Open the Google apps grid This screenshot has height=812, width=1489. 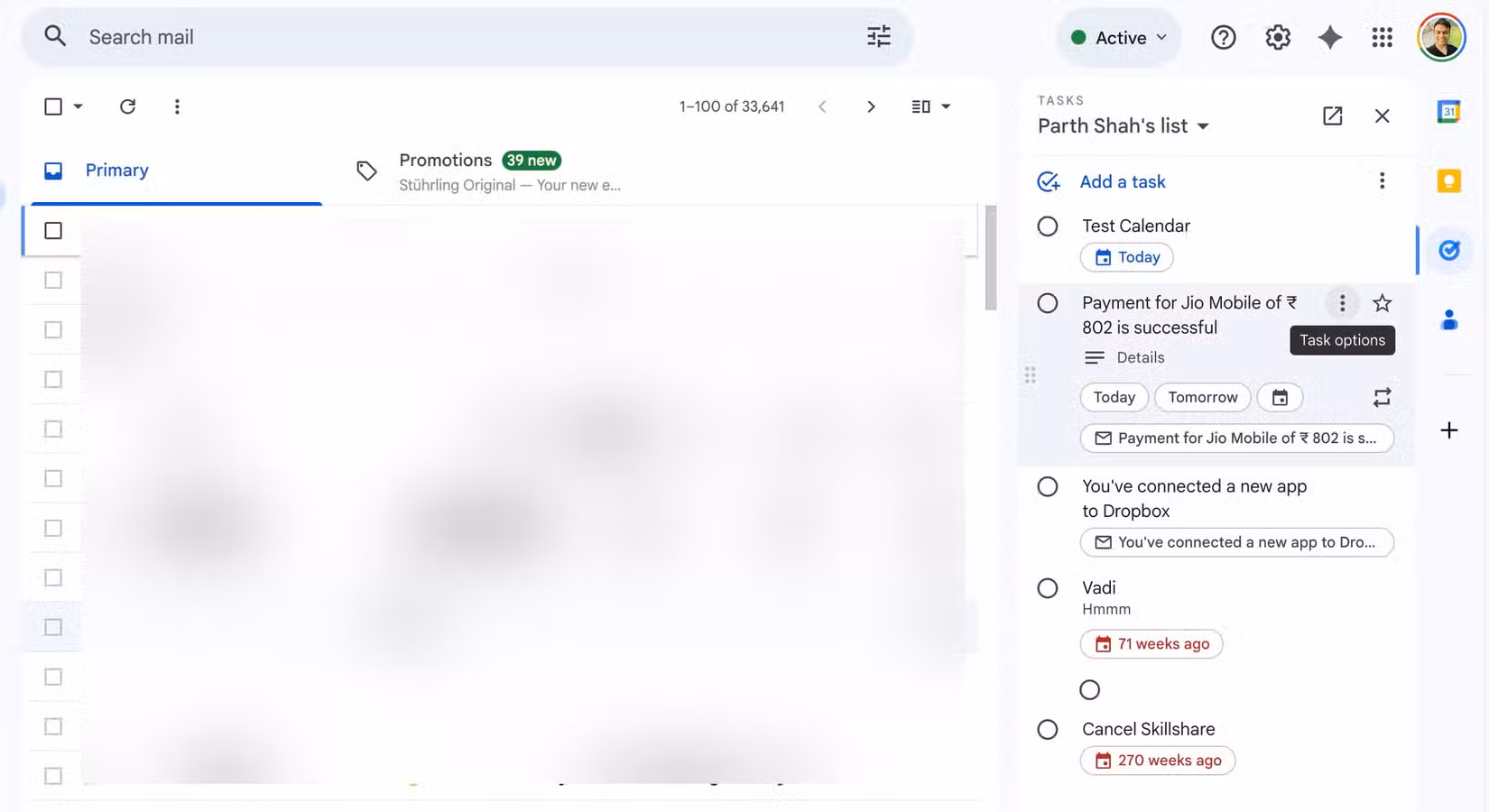pos(1382,37)
